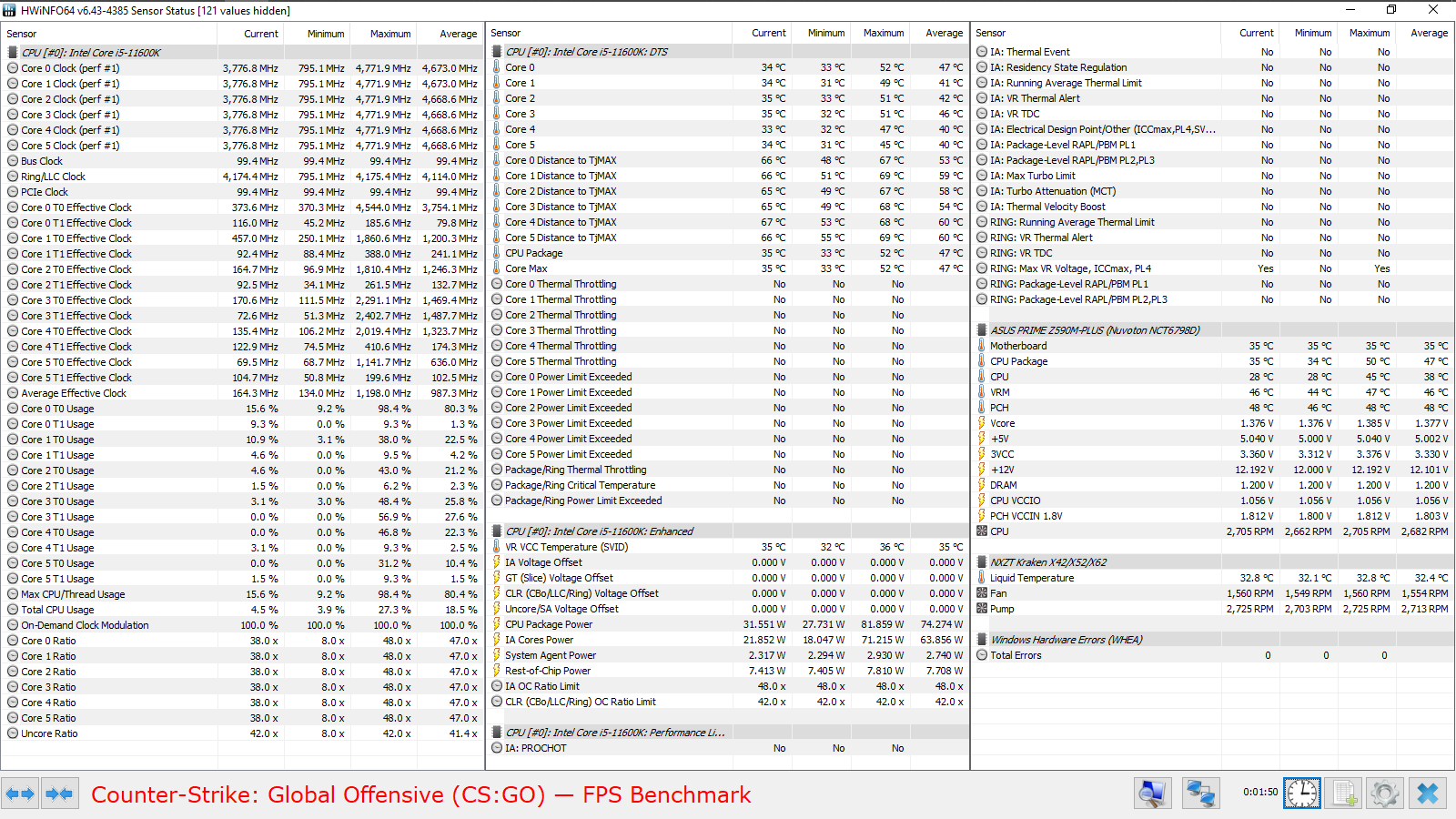Screen dimensions: 1456x819
Task: Select the IA Cores Power row
Action: (728, 640)
